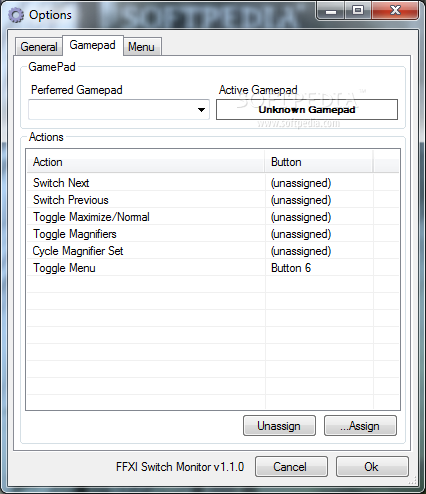Click the Unknown Gamepad active field

(307, 109)
